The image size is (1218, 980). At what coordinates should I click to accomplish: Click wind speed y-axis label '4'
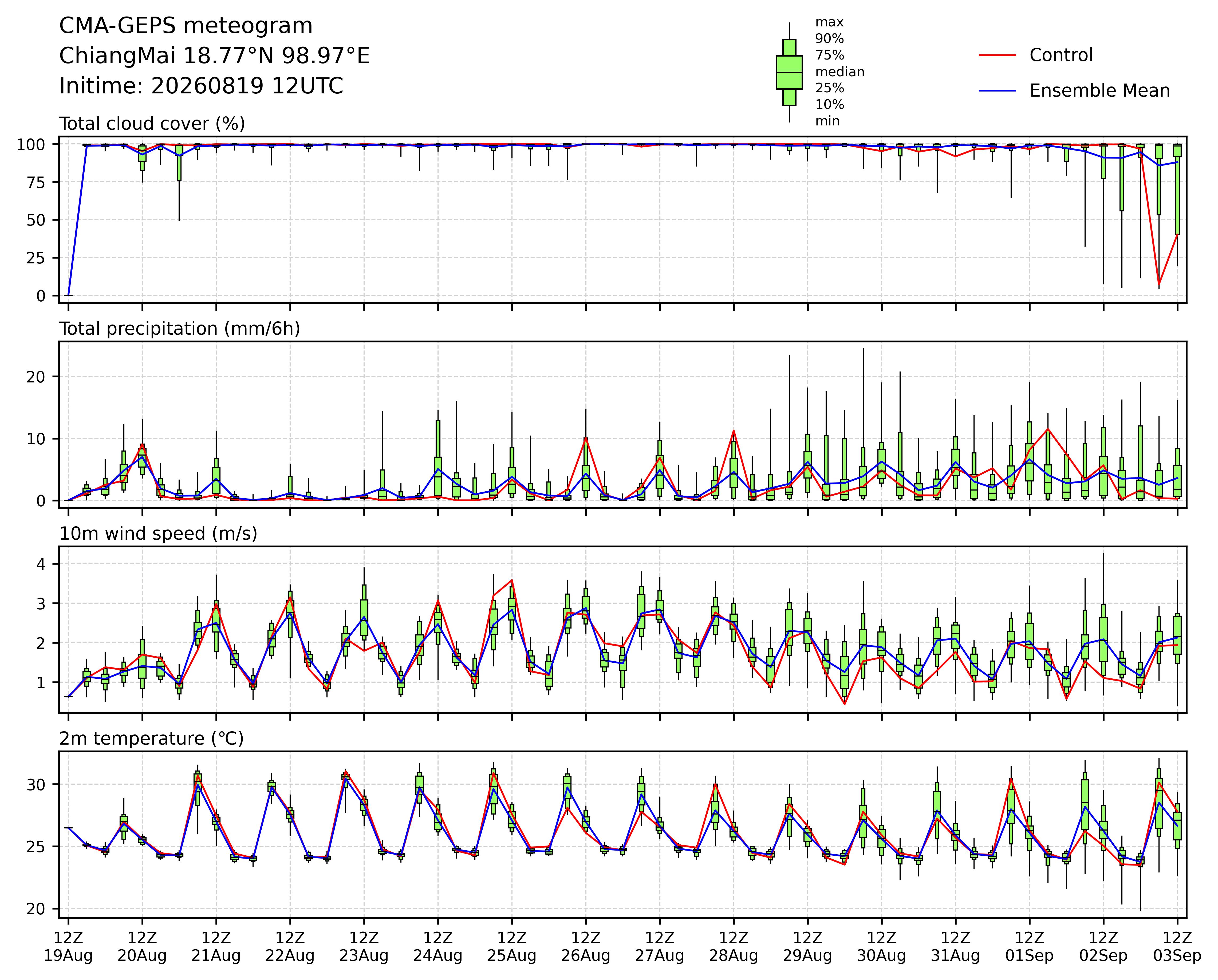tap(40, 564)
